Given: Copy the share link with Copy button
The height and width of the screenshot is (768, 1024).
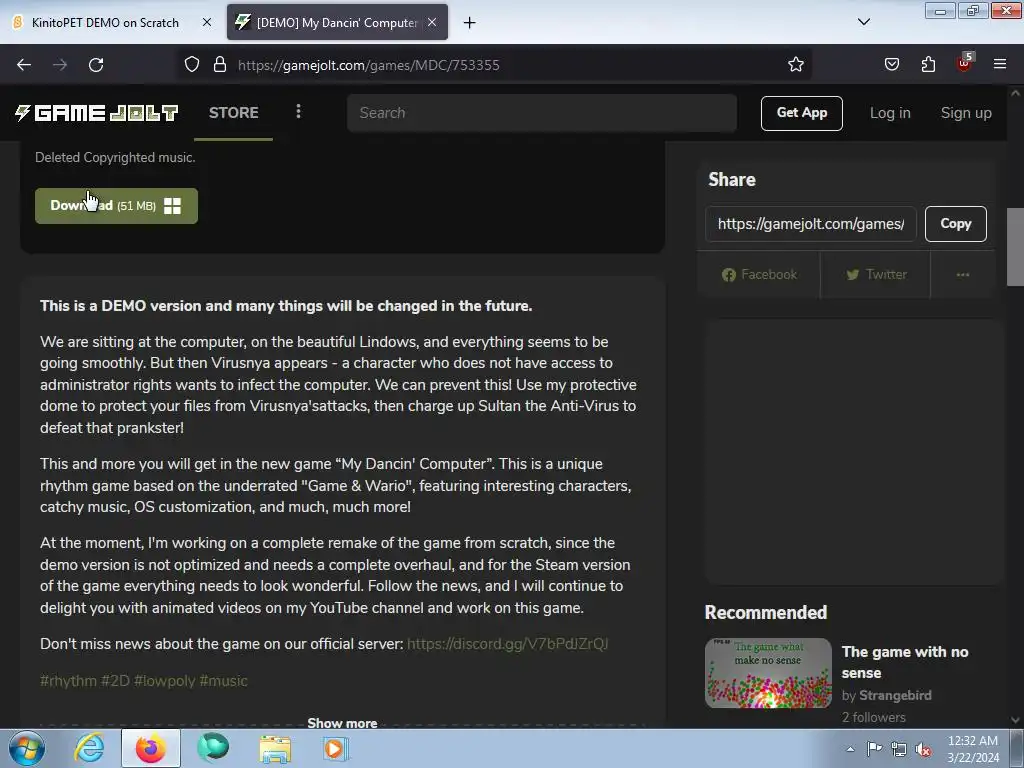Looking at the screenshot, I should tap(955, 224).
